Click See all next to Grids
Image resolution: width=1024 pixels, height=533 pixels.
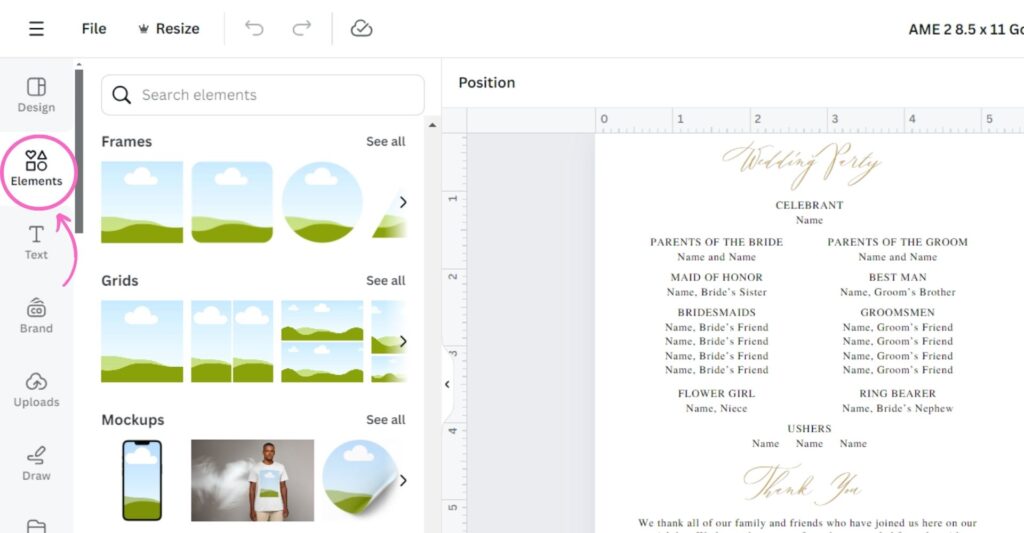tap(385, 281)
